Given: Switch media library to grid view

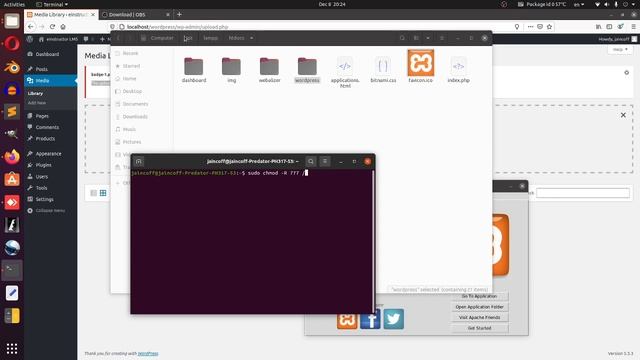Looking at the screenshot, I should (103, 193).
